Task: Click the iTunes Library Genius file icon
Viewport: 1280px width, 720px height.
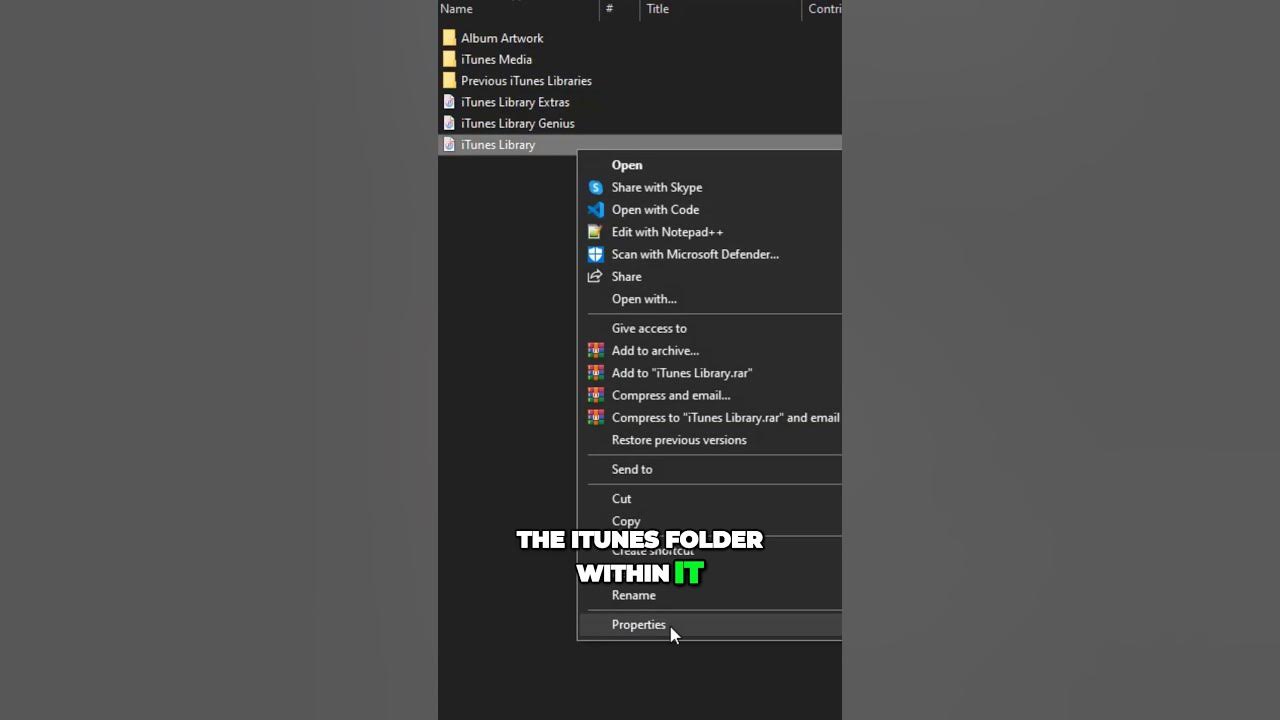Action: (x=449, y=123)
